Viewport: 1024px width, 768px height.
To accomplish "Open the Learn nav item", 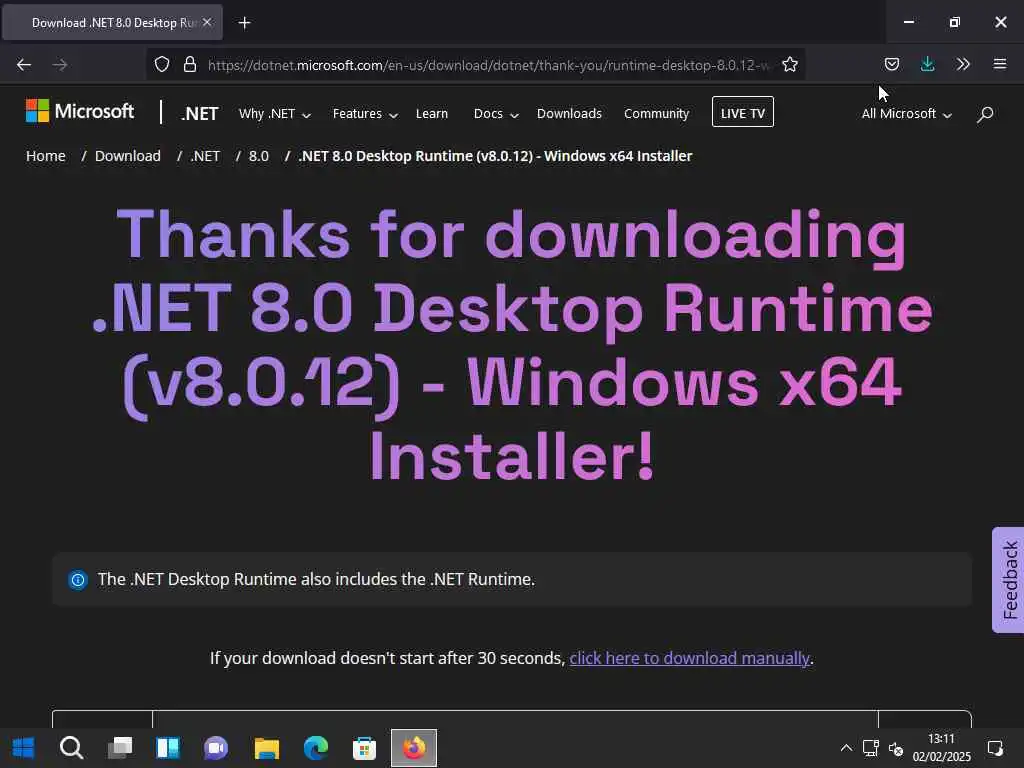I will tap(432, 114).
